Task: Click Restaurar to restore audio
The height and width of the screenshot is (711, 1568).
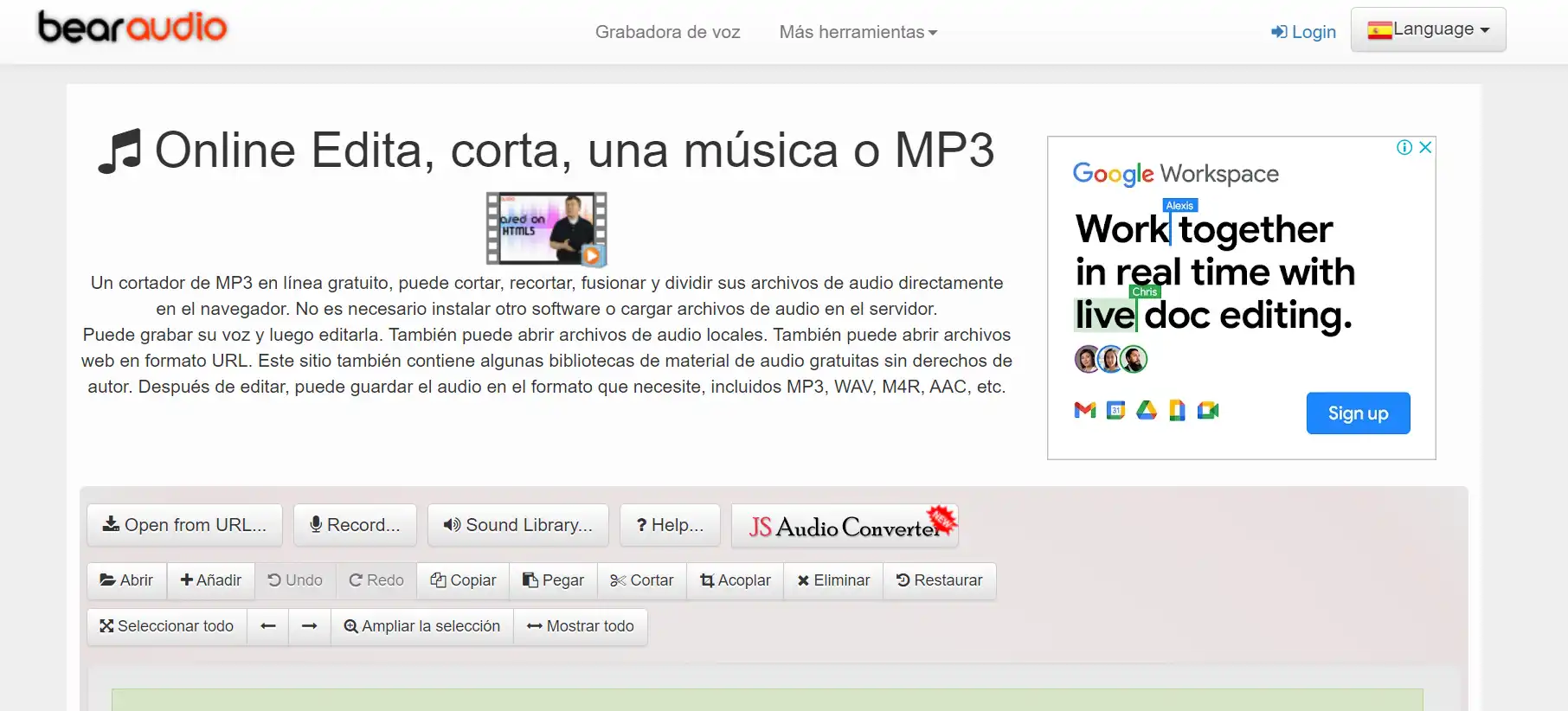Action: [x=940, y=580]
